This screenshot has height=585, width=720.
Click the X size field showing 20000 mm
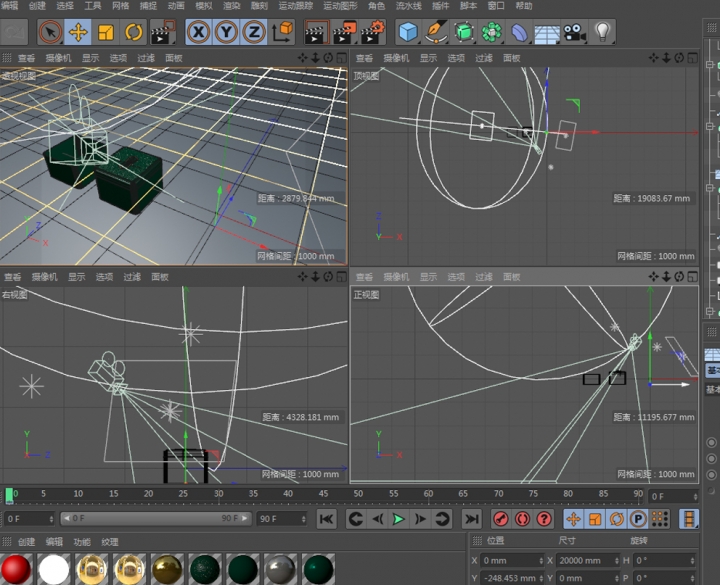tap(582, 561)
